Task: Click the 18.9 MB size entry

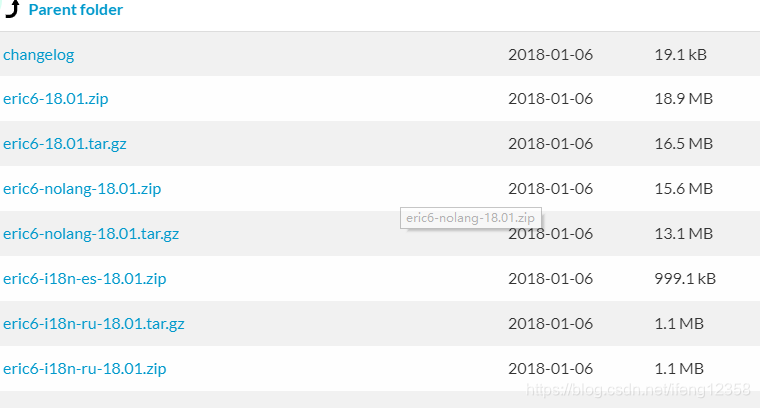Action: click(684, 99)
